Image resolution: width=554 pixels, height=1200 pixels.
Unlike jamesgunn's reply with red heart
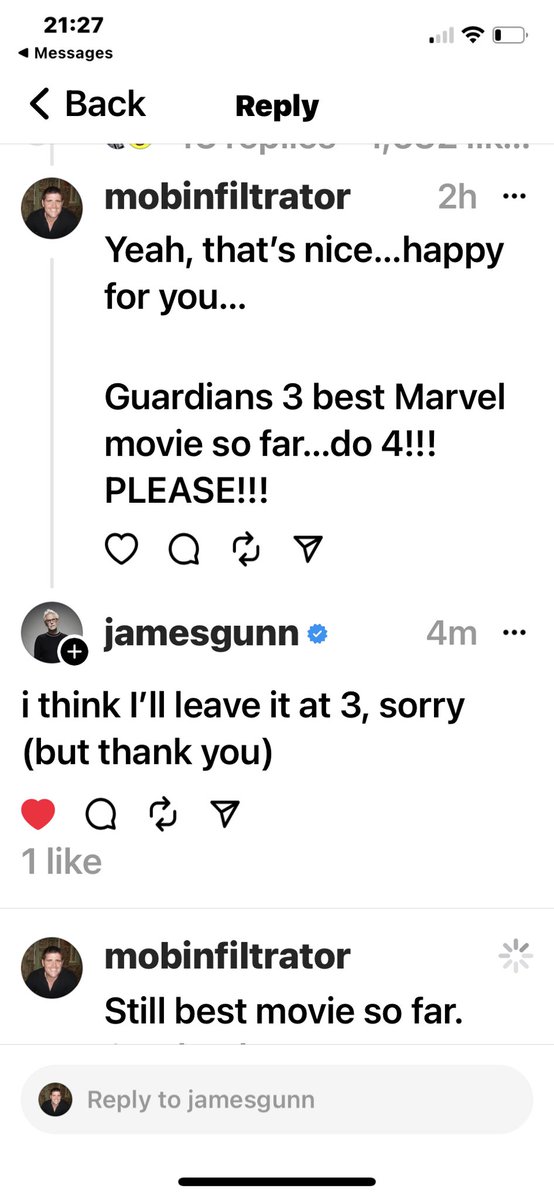pyautogui.click(x=38, y=816)
